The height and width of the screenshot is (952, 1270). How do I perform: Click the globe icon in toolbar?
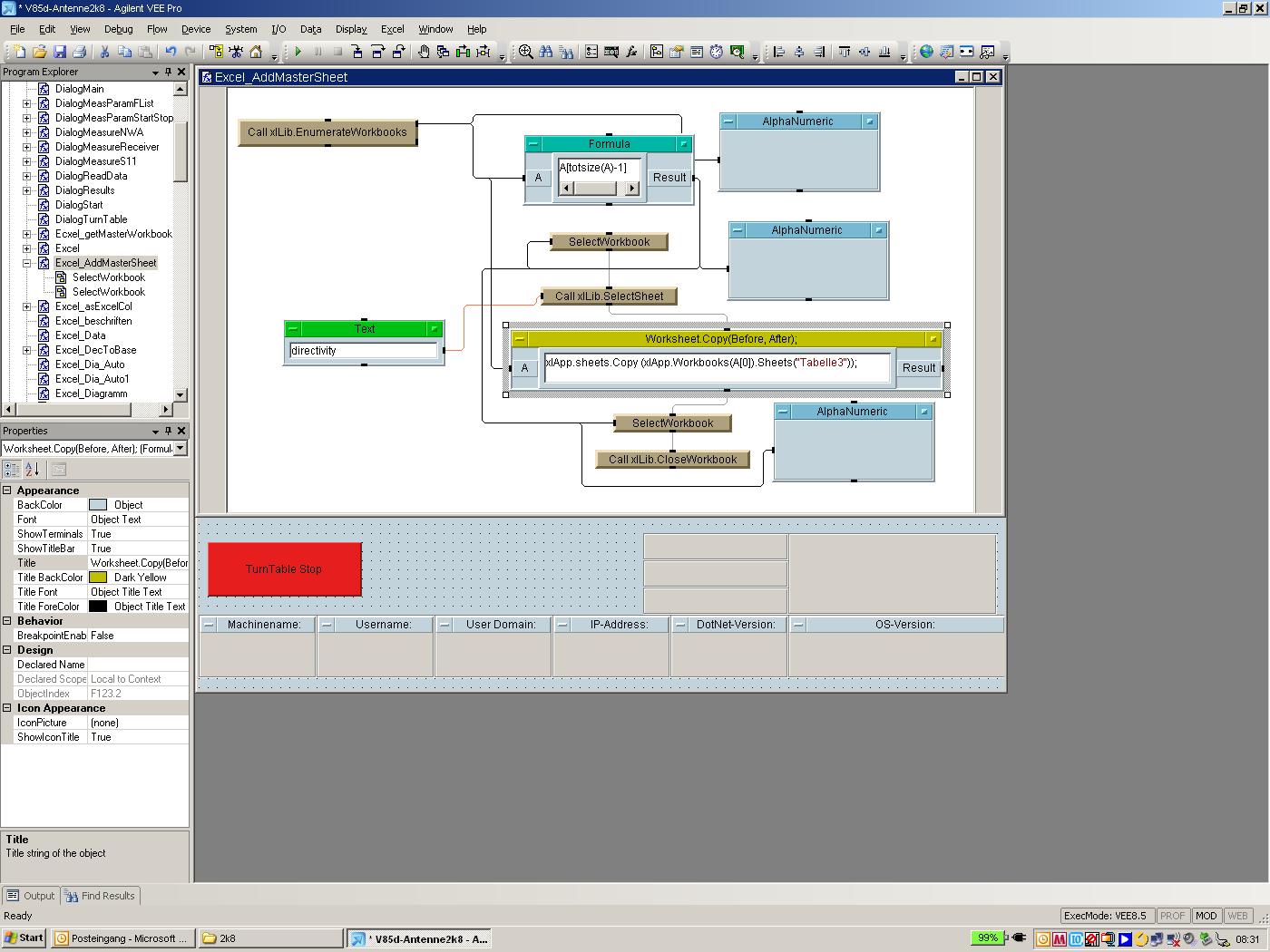coord(926,52)
